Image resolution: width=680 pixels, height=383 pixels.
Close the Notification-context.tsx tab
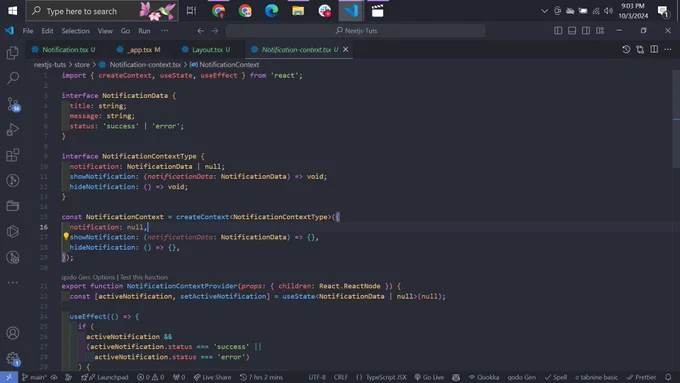click(x=346, y=49)
